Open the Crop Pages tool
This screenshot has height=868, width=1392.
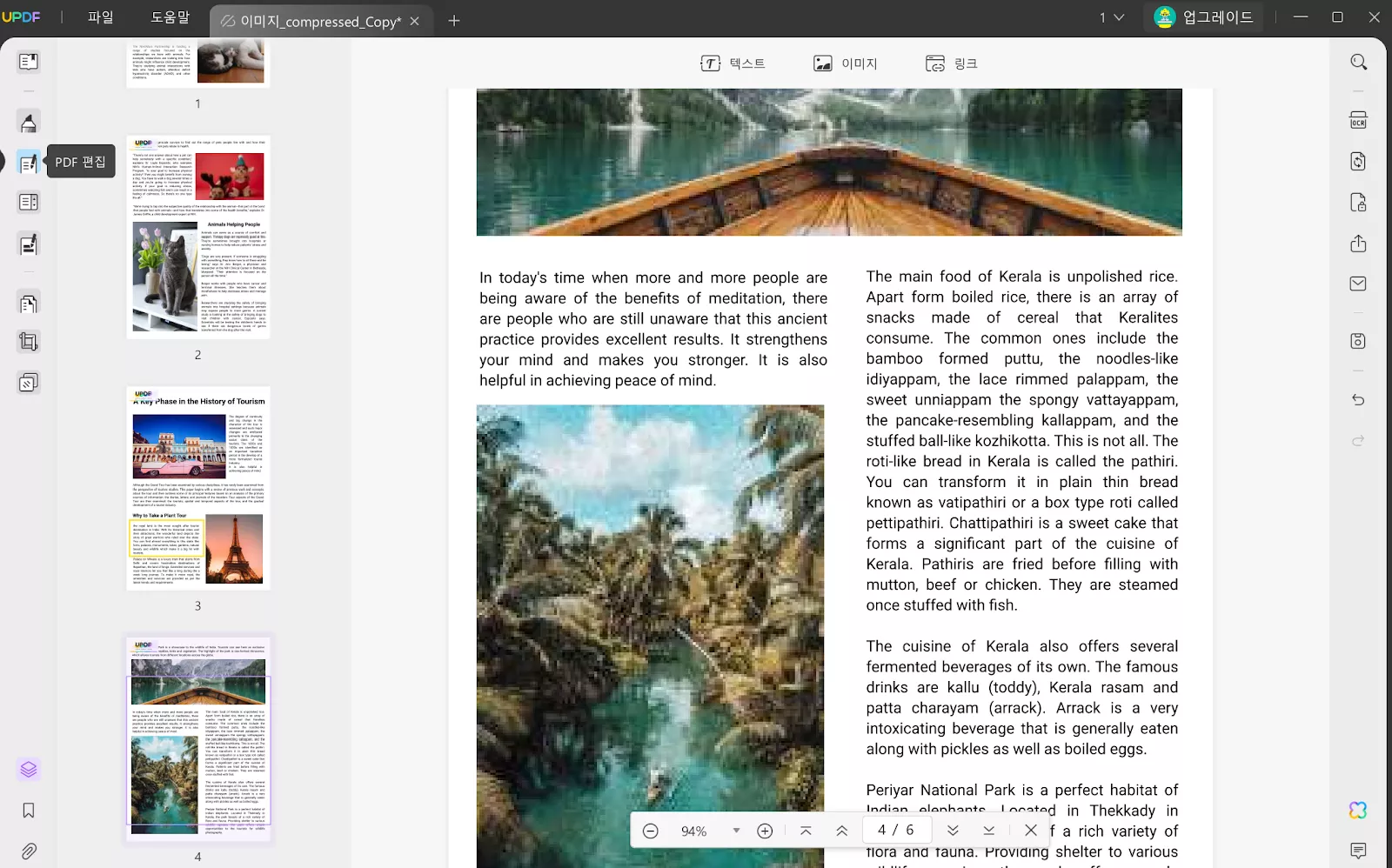(28, 342)
